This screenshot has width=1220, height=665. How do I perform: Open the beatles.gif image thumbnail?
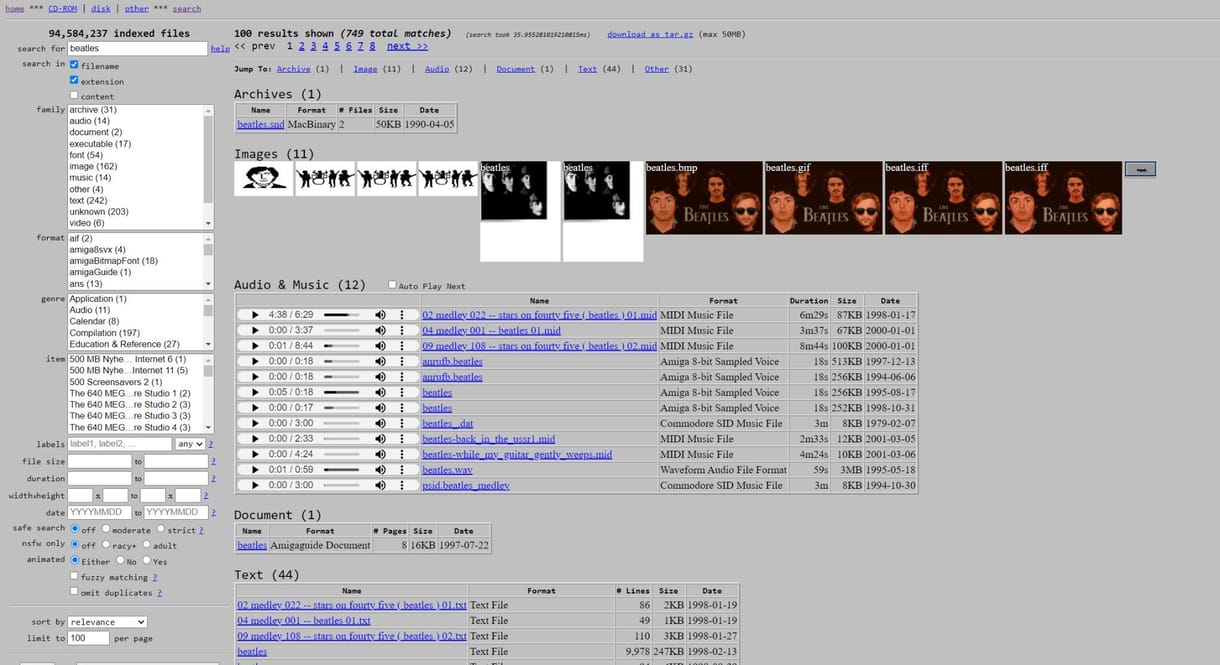823,198
